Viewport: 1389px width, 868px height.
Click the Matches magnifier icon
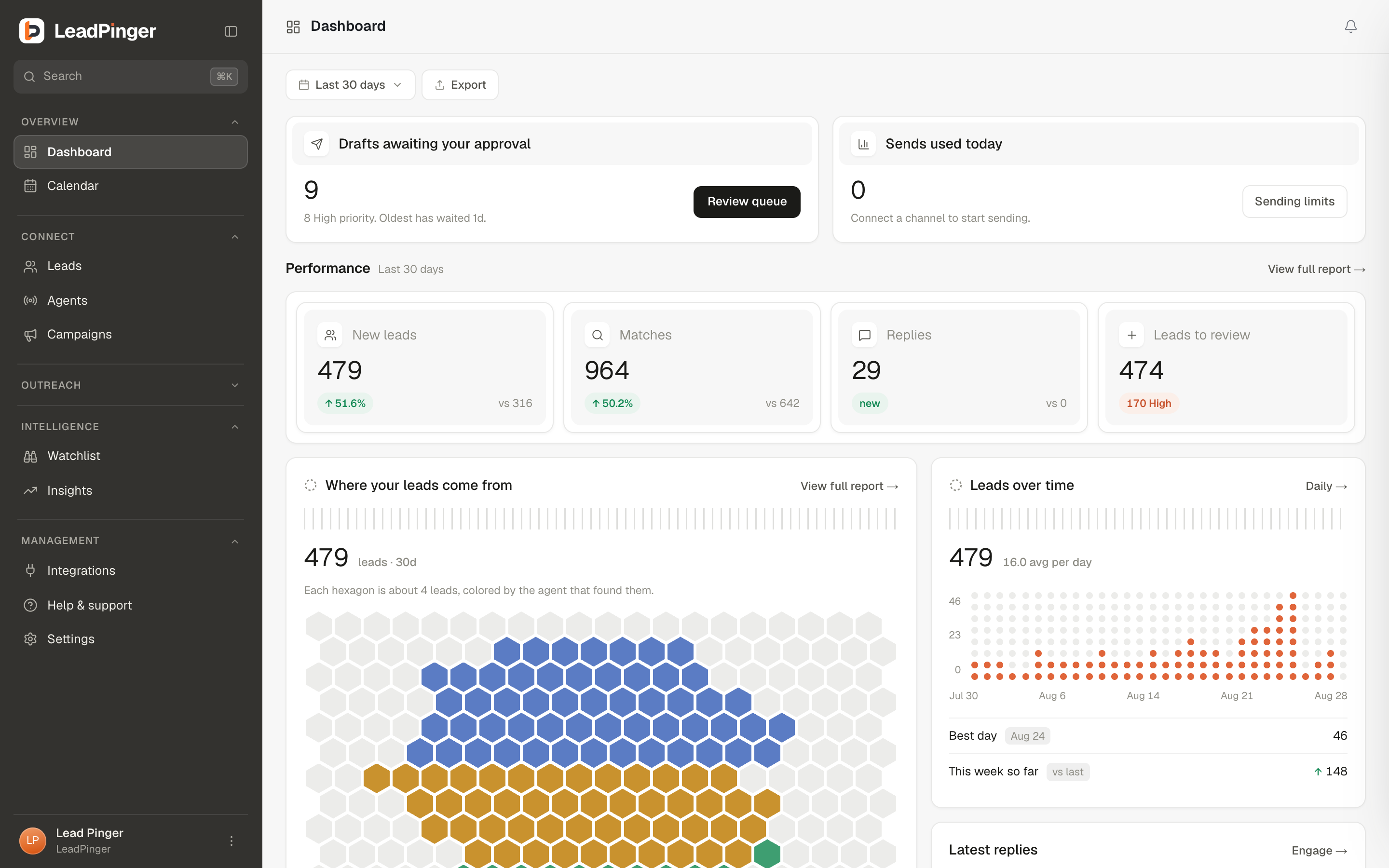coord(597,335)
